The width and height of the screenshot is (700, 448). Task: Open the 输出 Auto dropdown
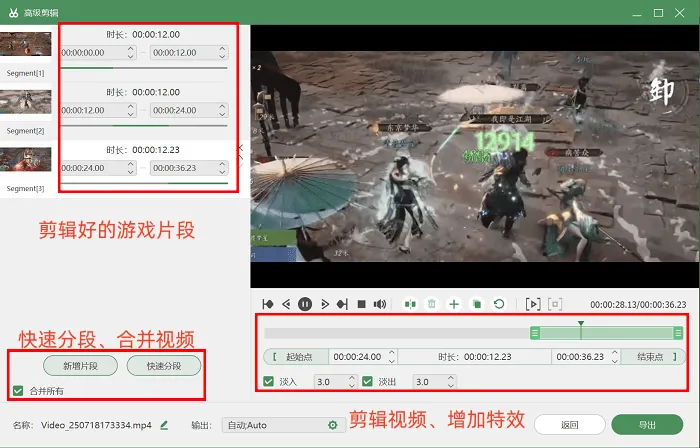(283, 425)
